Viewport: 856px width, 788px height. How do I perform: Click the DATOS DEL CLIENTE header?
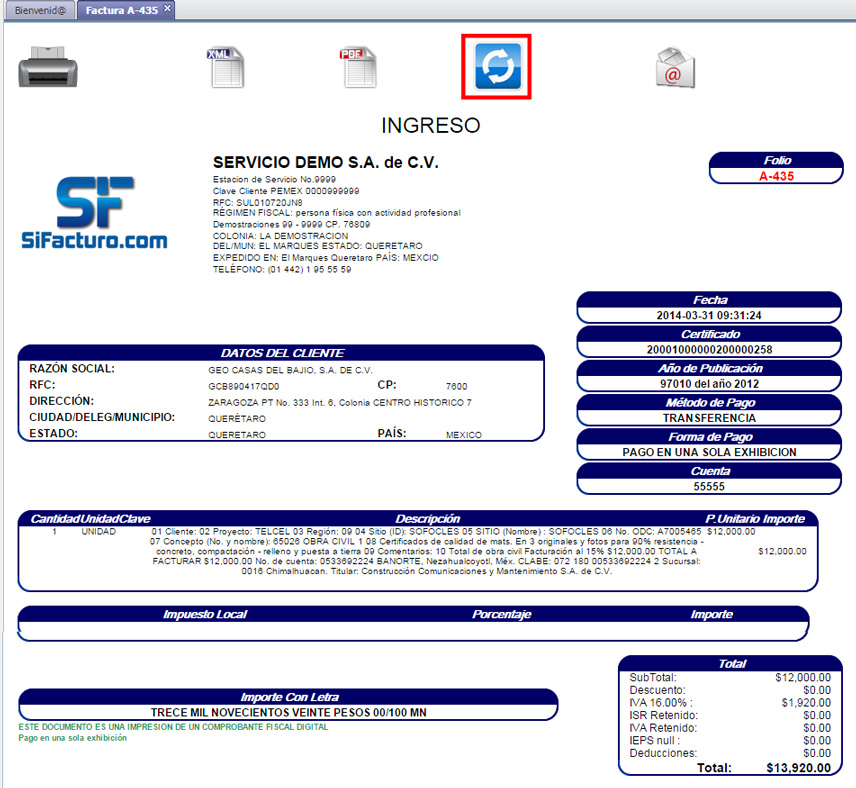[282, 353]
